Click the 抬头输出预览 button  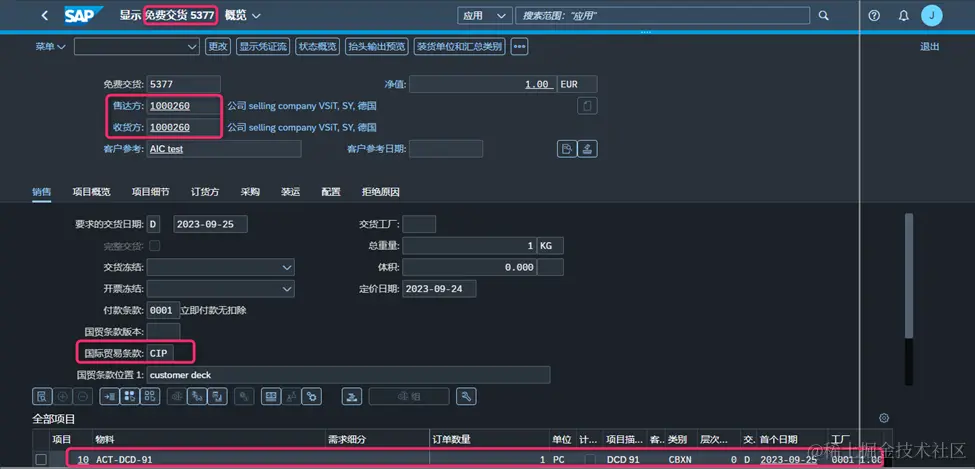(x=377, y=47)
